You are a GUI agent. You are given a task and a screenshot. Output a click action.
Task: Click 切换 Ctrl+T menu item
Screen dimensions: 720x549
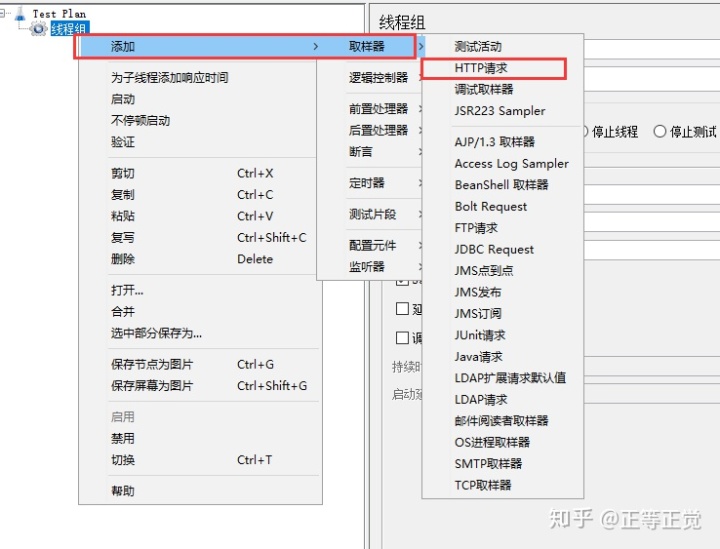point(200,460)
